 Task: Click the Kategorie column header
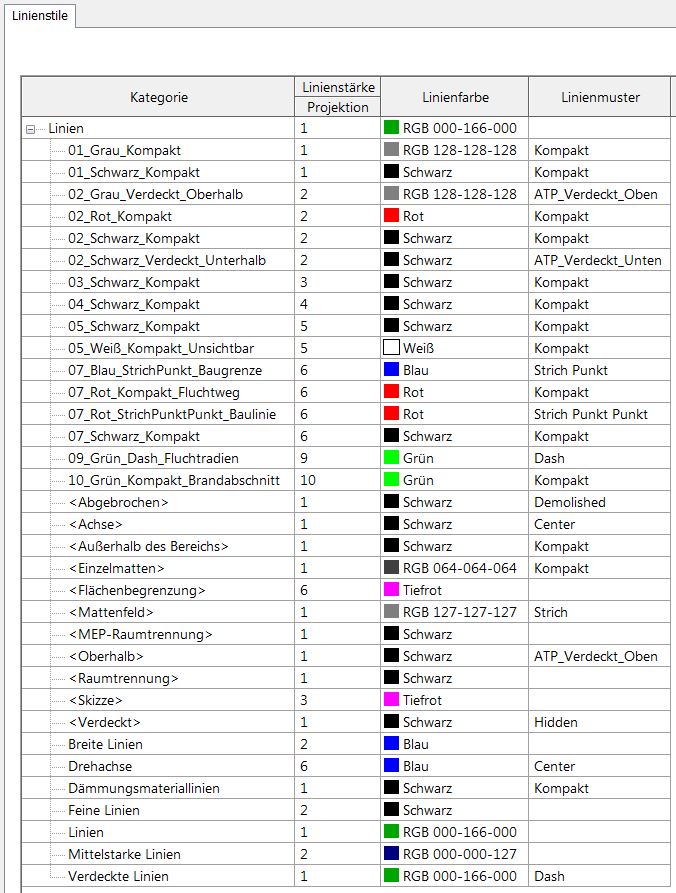[x=158, y=97]
